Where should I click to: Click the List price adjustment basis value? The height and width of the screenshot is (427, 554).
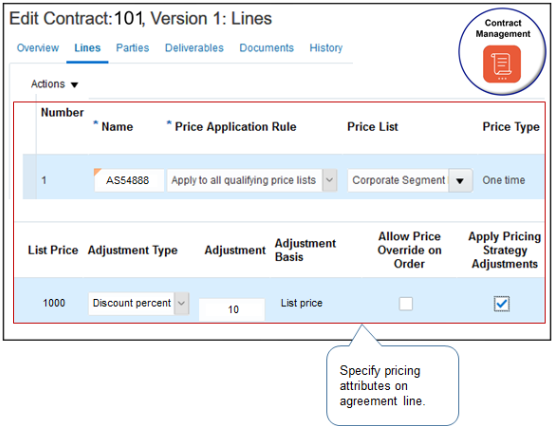point(301,303)
